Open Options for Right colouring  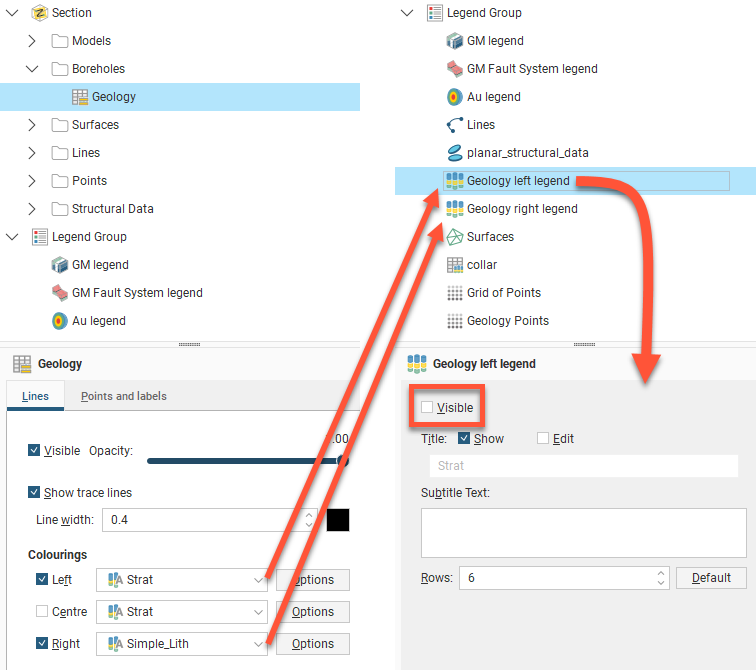[312, 644]
